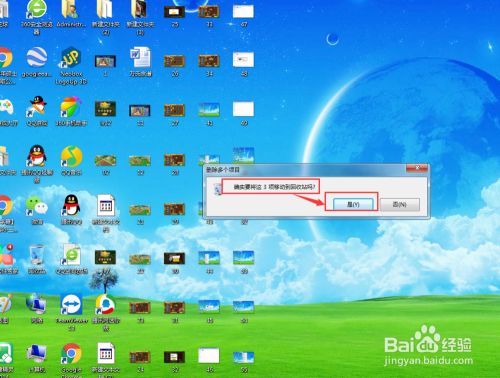Select the Google Chrome shortcut at bottom
500x378 pixels.
click(71, 360)
